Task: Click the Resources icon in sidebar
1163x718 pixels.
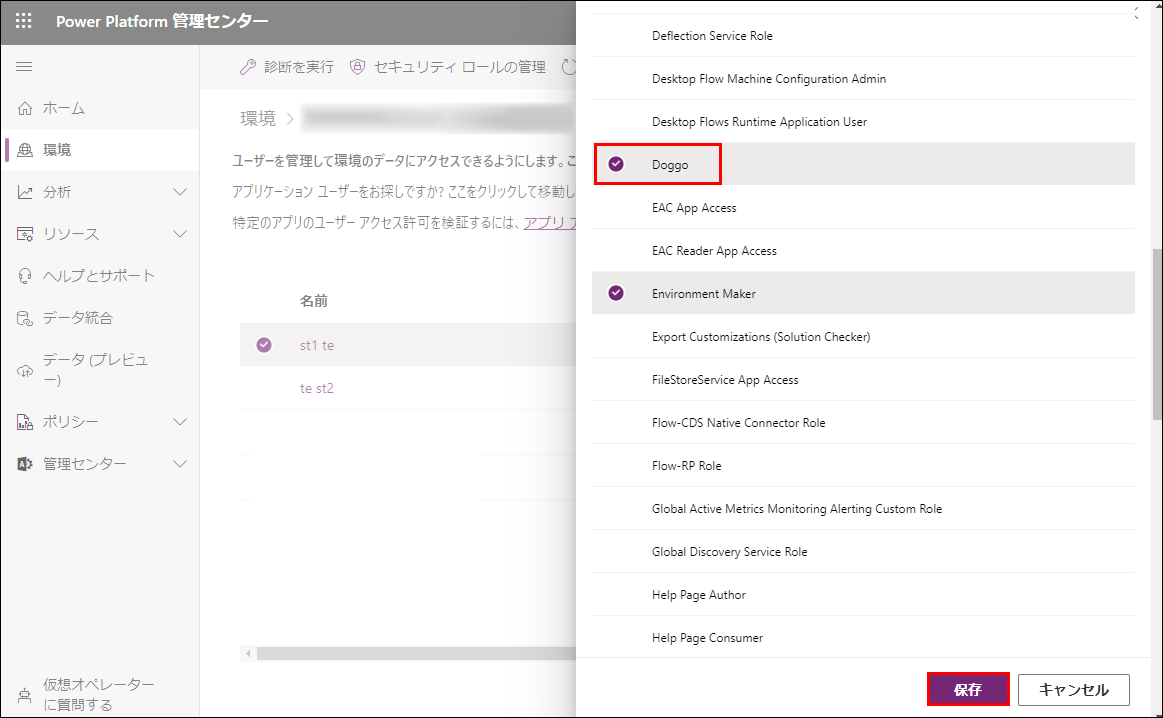Action: click(x=24, y=234)
